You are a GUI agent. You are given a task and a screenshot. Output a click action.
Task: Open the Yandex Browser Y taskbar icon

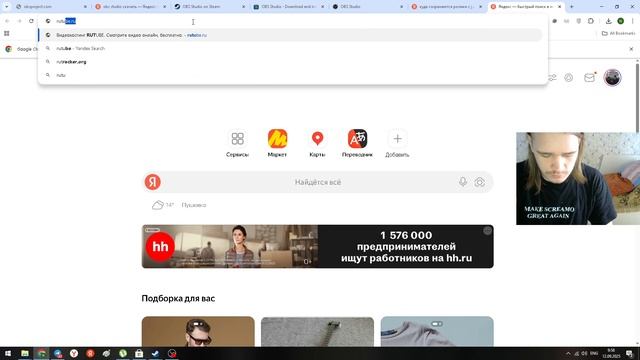[74, 353]
